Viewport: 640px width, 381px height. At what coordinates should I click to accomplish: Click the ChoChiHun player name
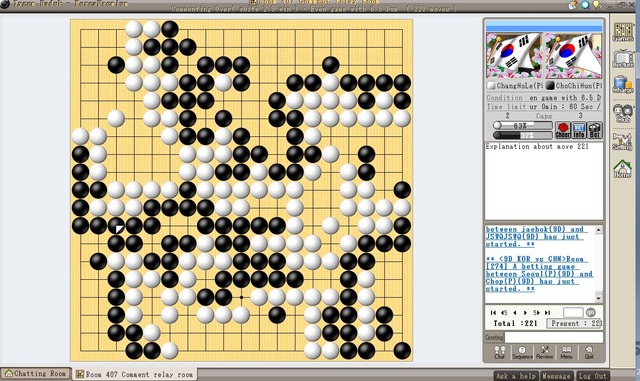click(x=579, y=86)
